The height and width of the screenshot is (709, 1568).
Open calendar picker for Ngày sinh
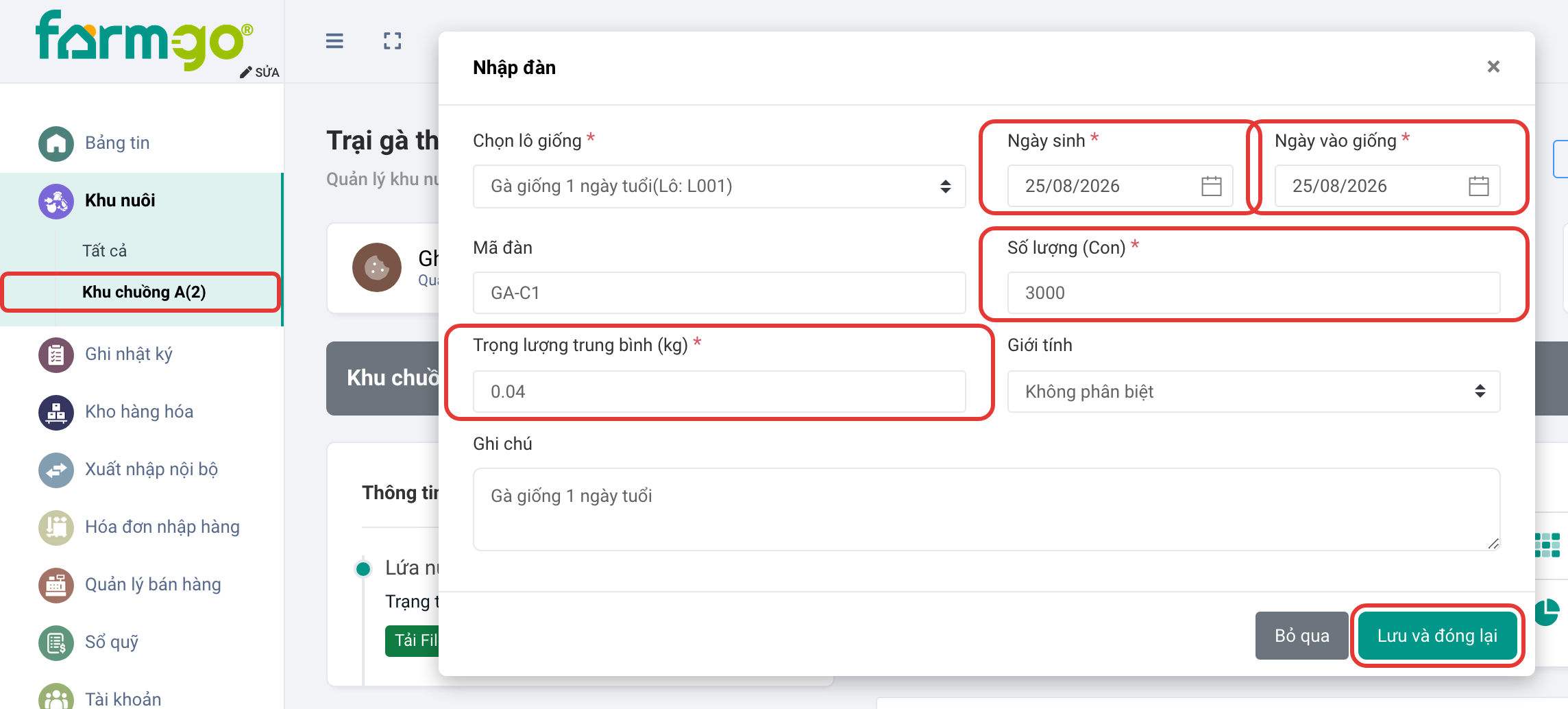tap(1212, 186)
